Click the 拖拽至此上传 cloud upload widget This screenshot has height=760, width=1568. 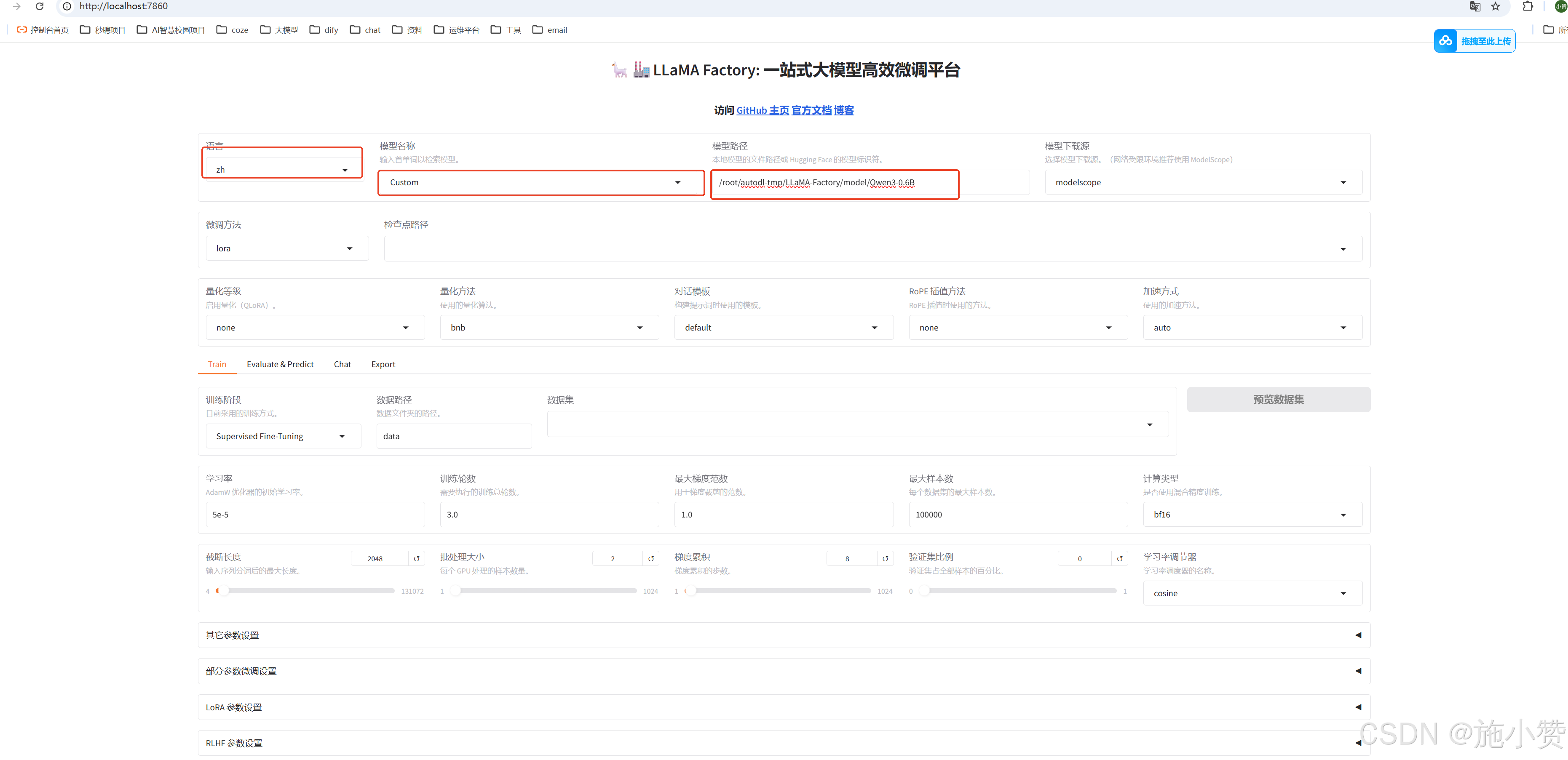click(1474, 41)
